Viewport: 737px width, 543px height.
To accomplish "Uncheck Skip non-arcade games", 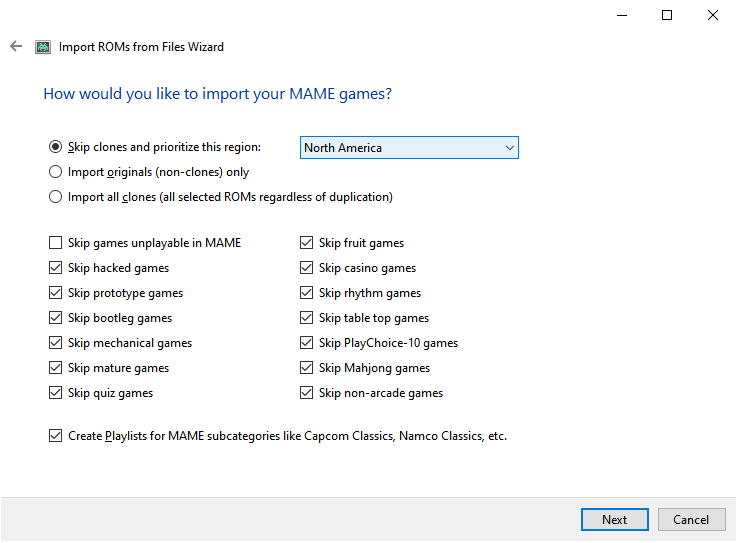I will pyautogui.click(x=306, y=392).
